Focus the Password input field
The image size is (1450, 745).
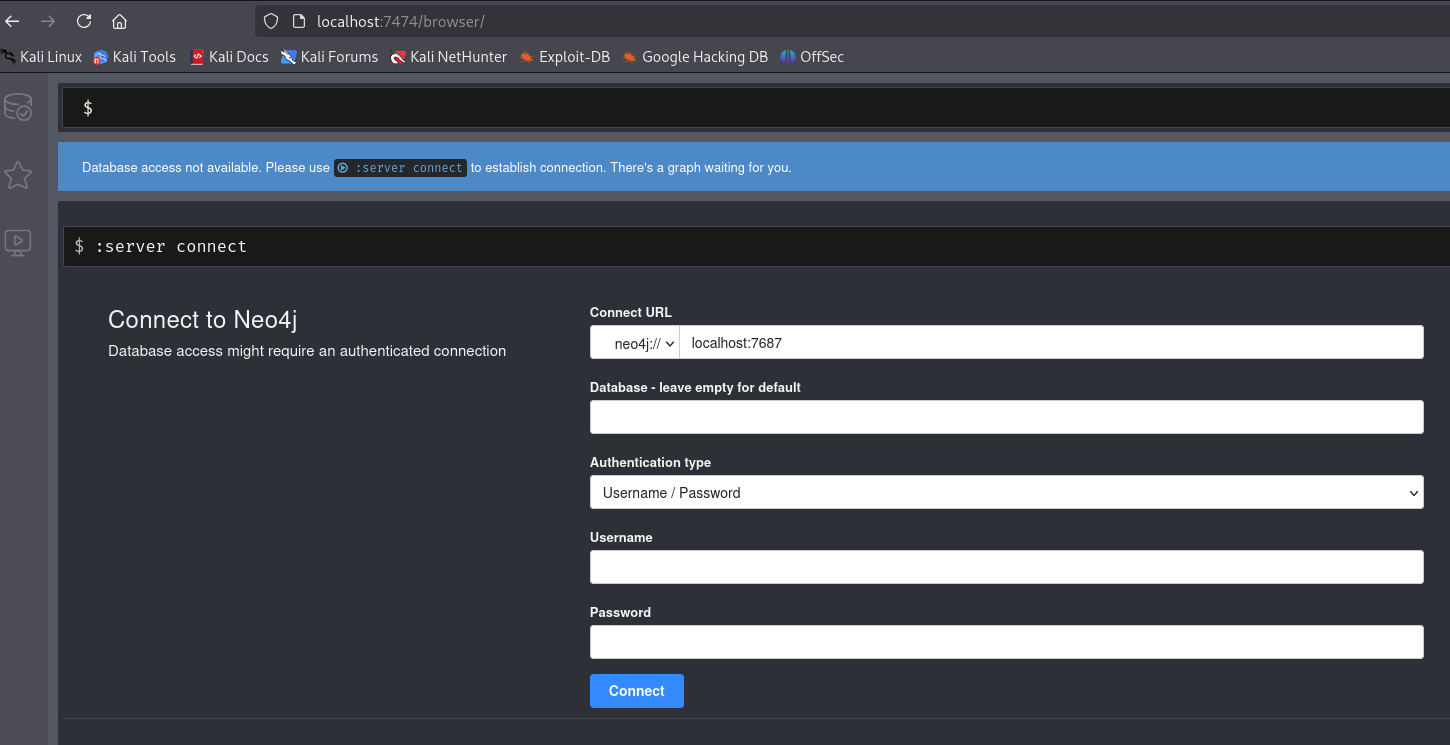click(1006, 642)
